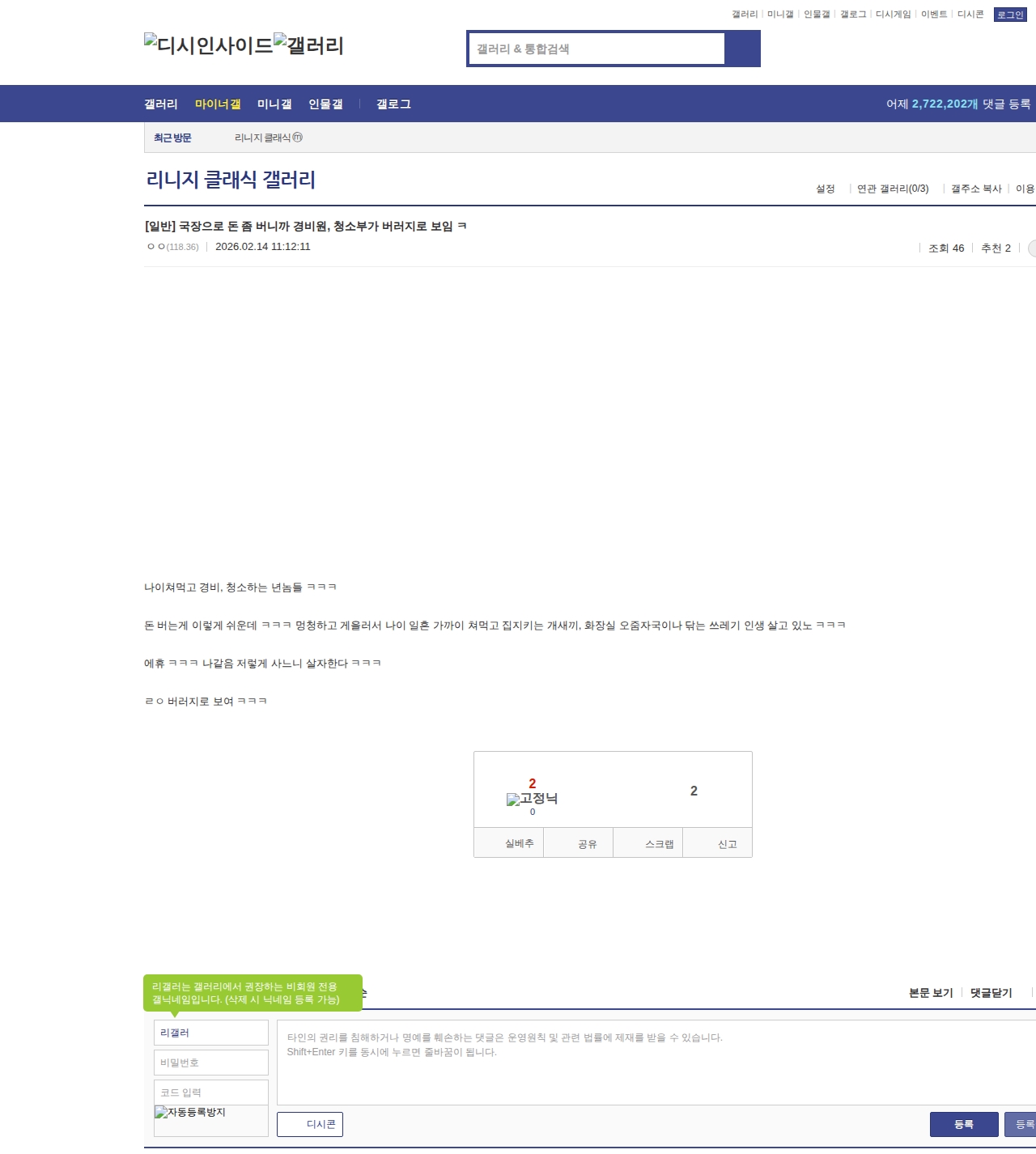
Task: Click the 조회 46 view count
Action: [946, 248]
